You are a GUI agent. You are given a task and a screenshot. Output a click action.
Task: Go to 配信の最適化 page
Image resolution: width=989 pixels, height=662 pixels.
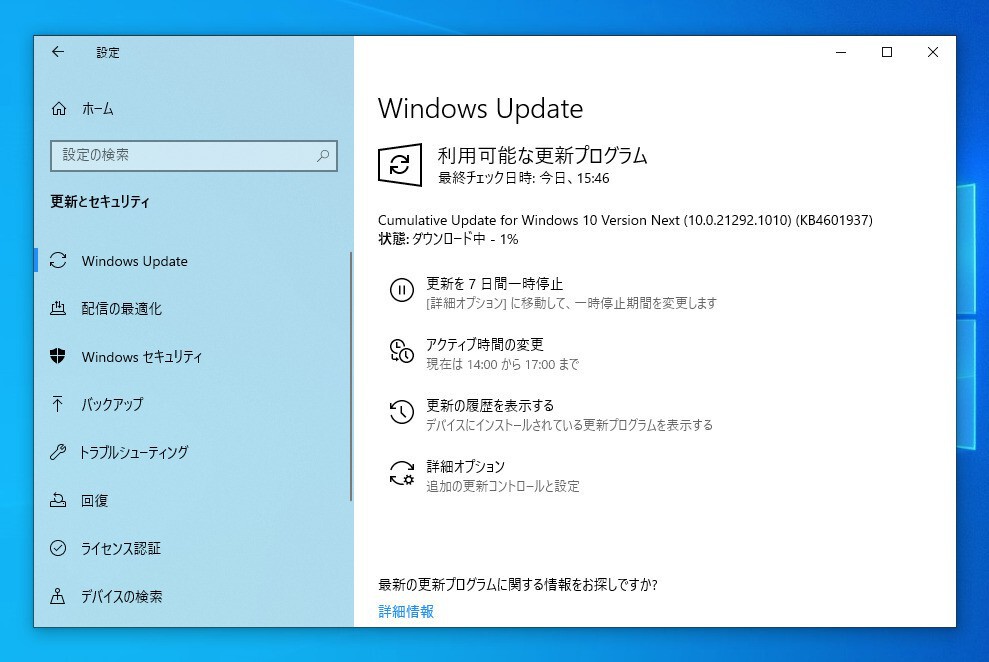pos(122,308)
